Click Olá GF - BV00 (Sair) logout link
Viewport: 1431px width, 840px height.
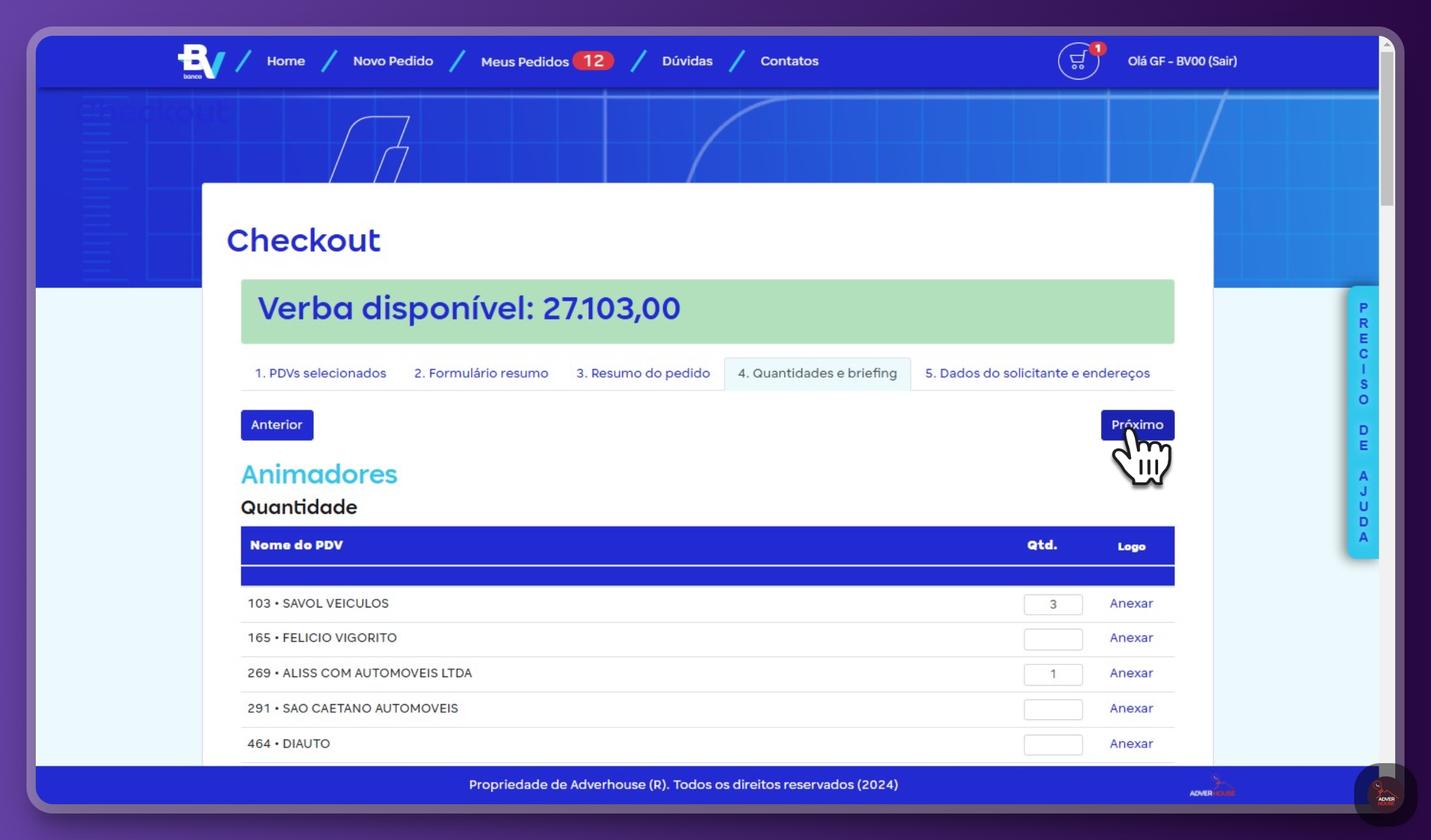1182,61
